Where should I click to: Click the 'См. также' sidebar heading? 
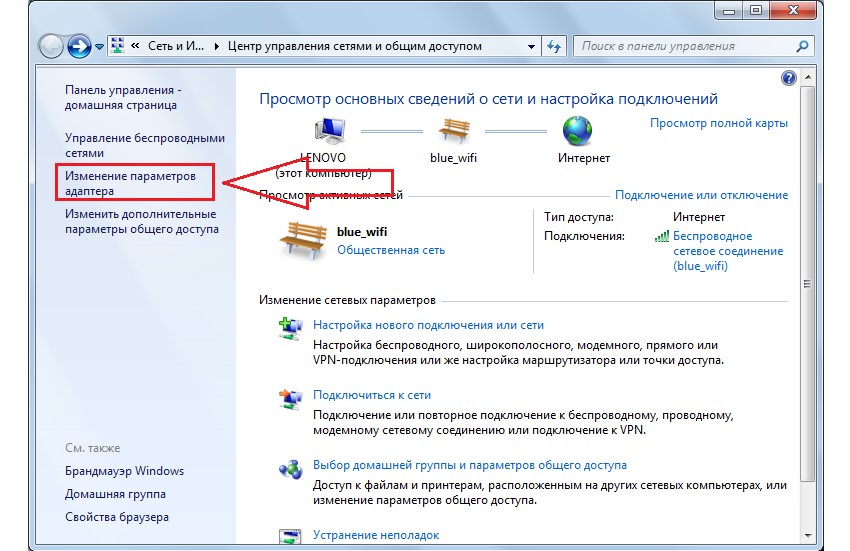click(x=93, y=448)
